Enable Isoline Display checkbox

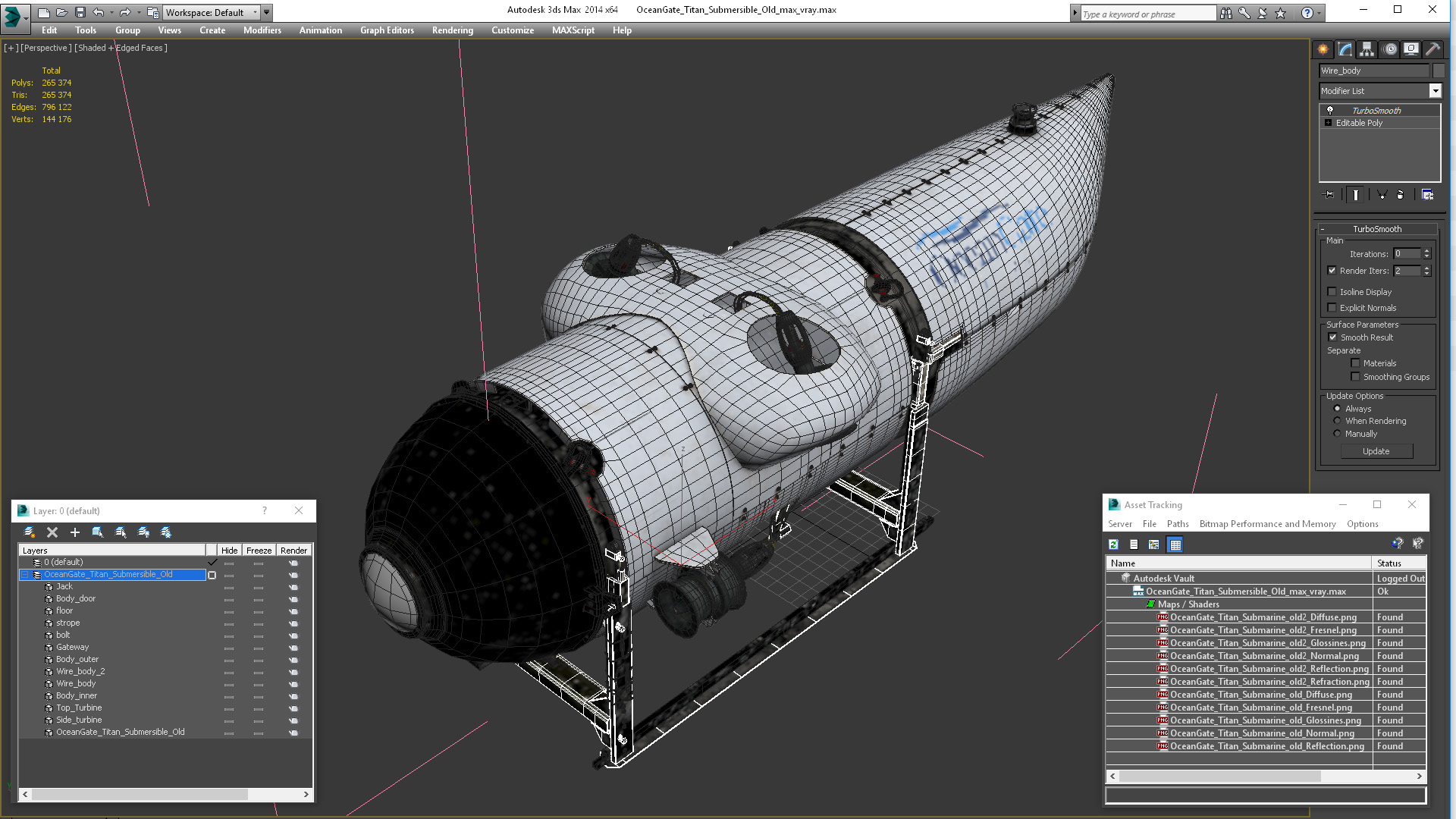(x=1332, y=292)
